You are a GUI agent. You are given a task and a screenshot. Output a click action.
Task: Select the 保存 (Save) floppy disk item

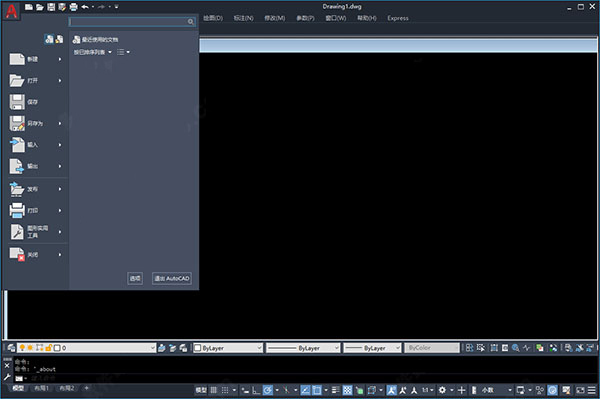coord(35,102)
